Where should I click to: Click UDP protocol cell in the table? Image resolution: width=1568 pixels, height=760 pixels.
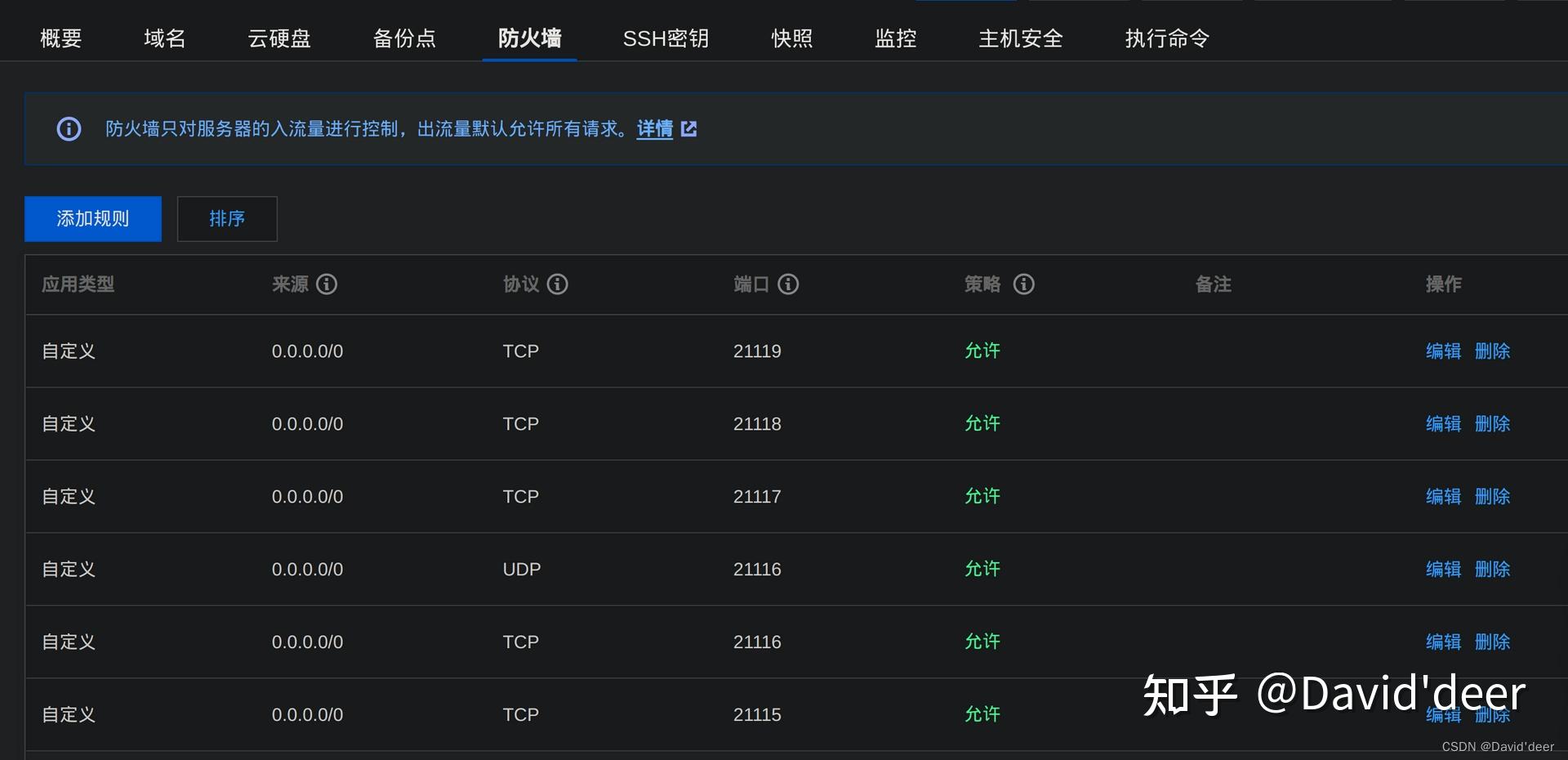522,570
